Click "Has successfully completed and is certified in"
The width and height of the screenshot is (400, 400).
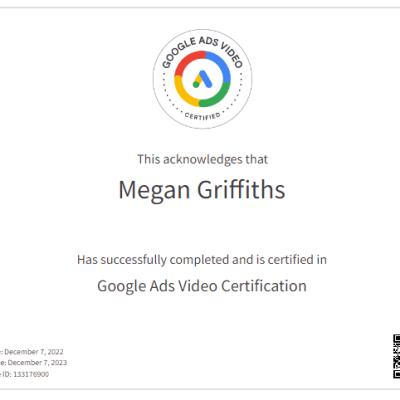click(x=202, y=260)
